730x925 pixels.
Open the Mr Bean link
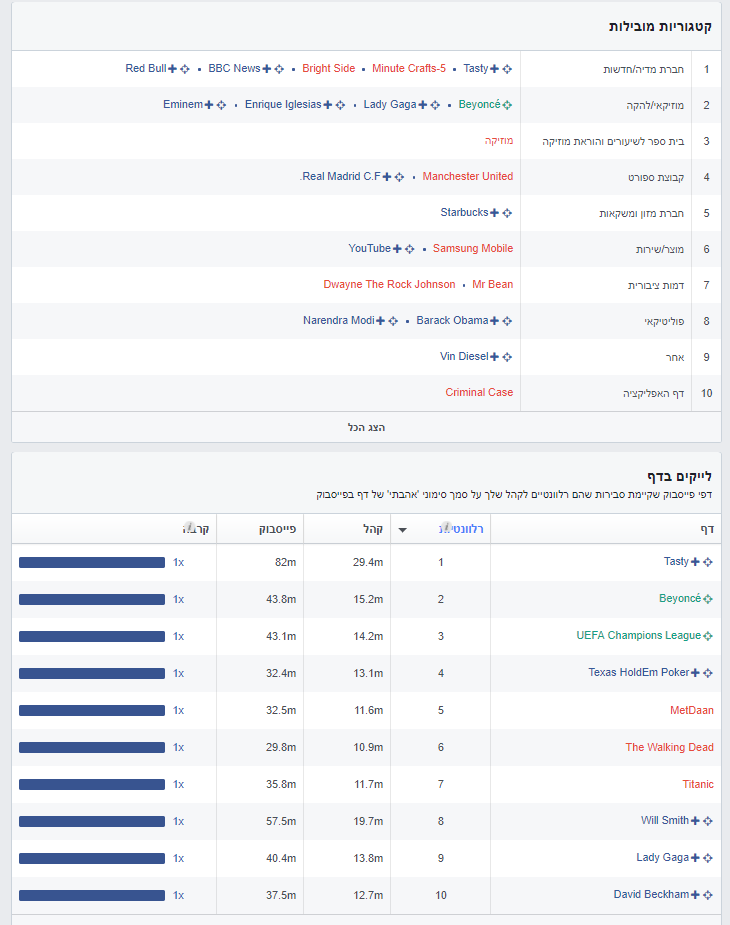point(493,284)
